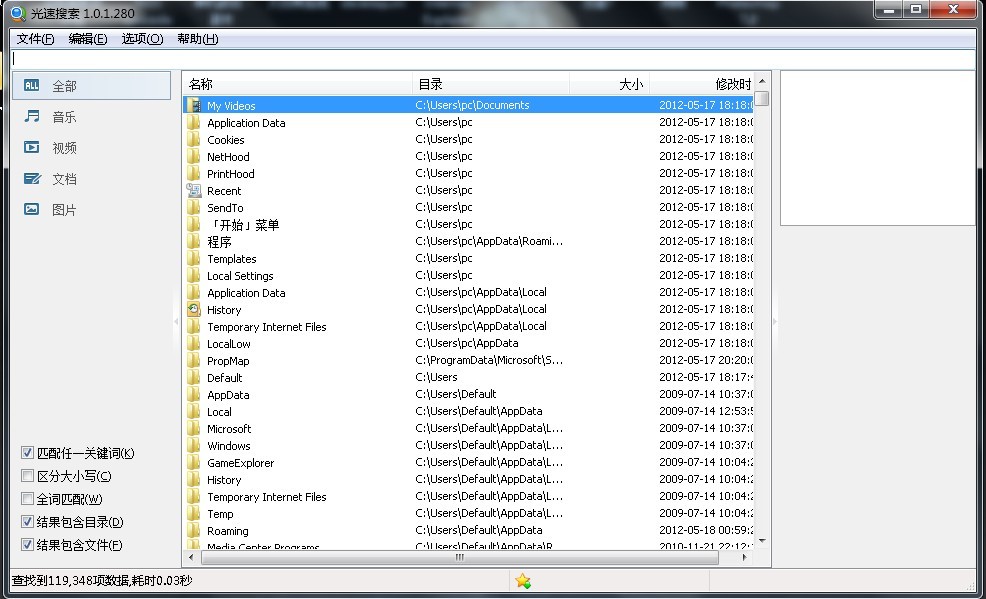Image resolution: width=986 pixels, height=599 pixels.
Task: Click the music category icon in sidebar
Action: [x=32, y=117]
